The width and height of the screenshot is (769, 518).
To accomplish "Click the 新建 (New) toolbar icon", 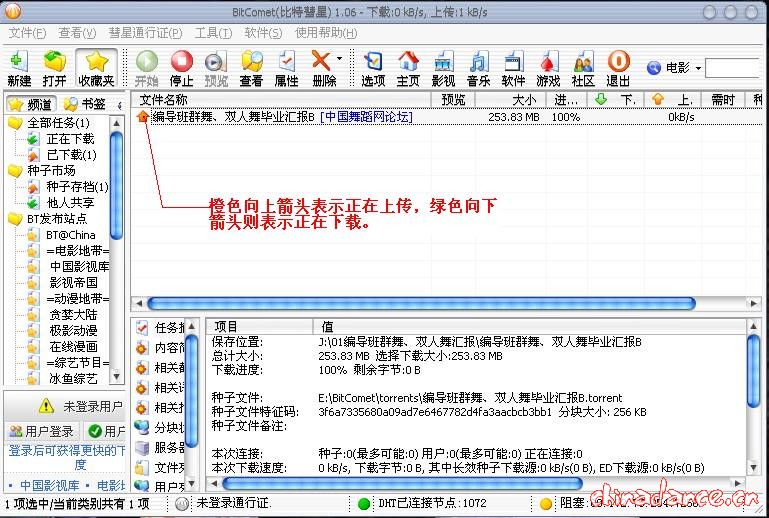I will pyautogui.click(x=19, y=68).
